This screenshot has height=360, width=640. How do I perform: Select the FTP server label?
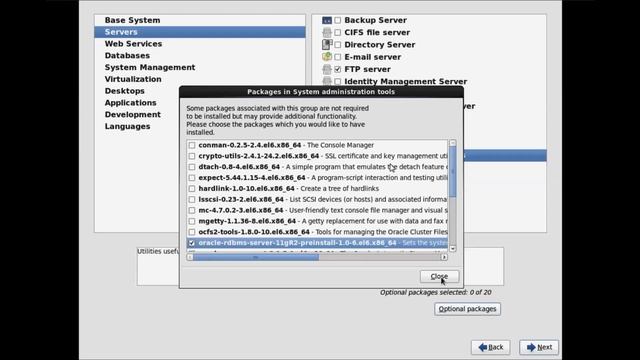tap(367, 69)
